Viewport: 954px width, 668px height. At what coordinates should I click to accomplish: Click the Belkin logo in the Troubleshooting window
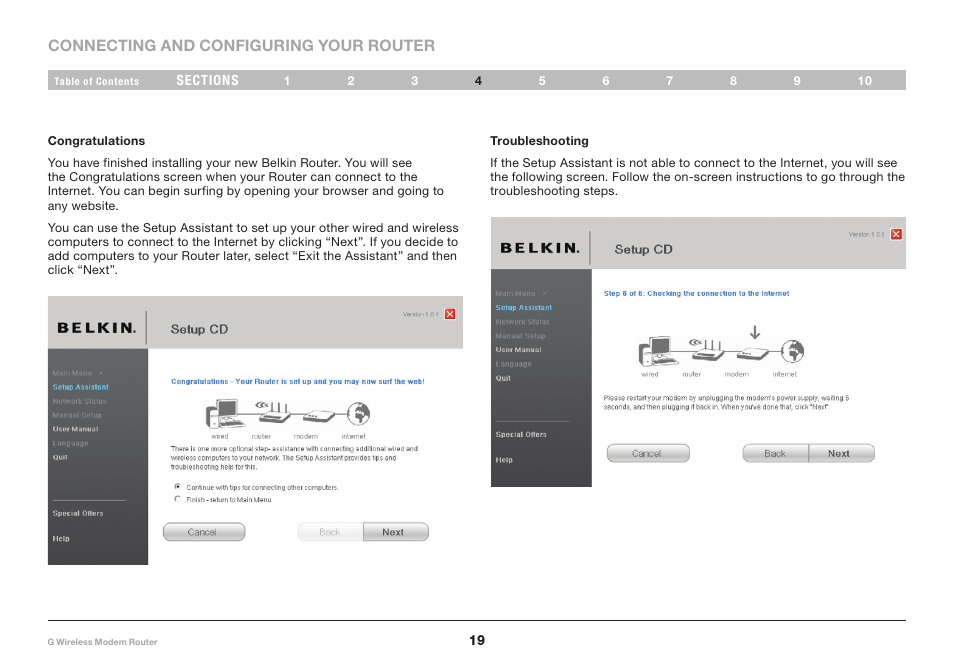pyautogui.click(x=540, y=248)
